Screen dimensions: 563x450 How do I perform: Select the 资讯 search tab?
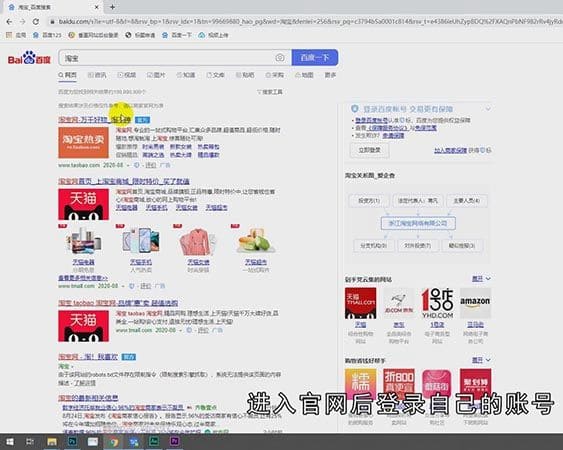97,75
